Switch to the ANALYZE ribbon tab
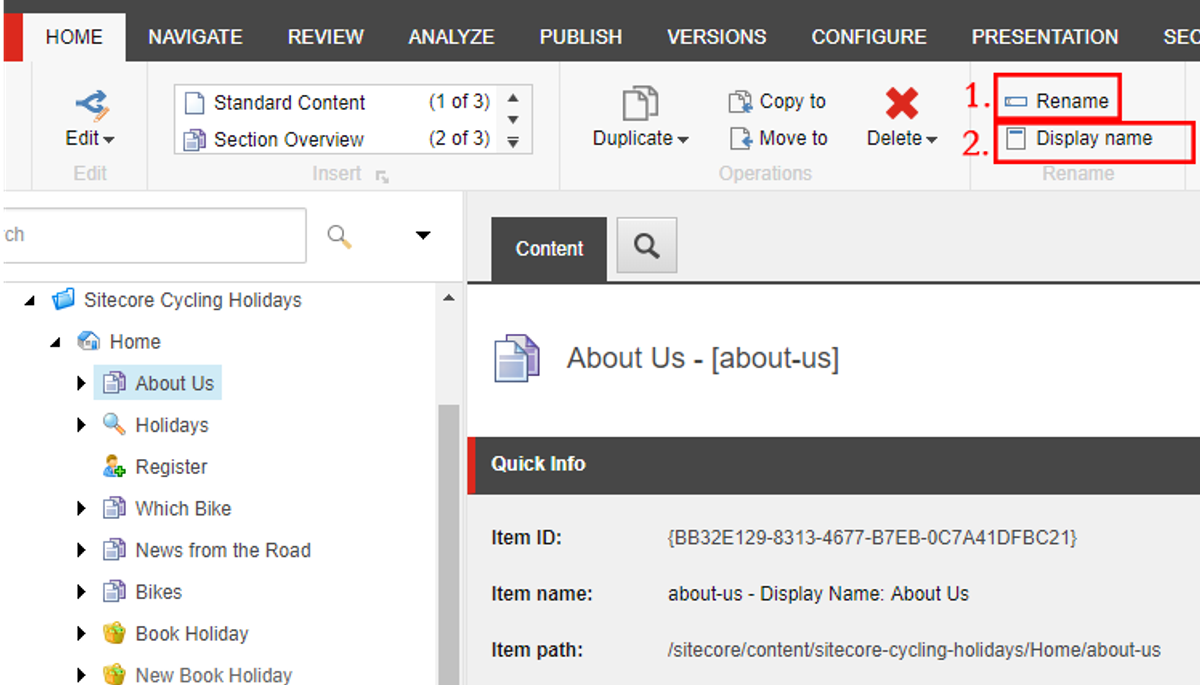The width and height of the screenshot is (1200, 685). click(x=451, y=37)
